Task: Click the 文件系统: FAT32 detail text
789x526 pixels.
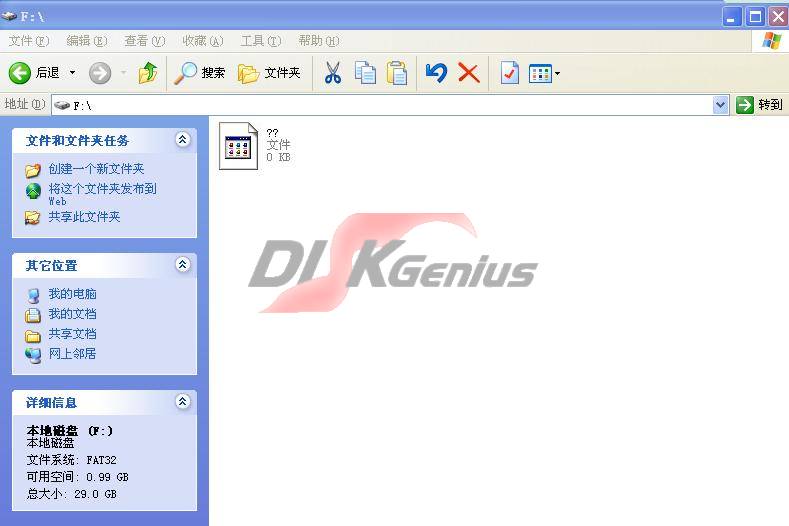Action: click(71, 460)
